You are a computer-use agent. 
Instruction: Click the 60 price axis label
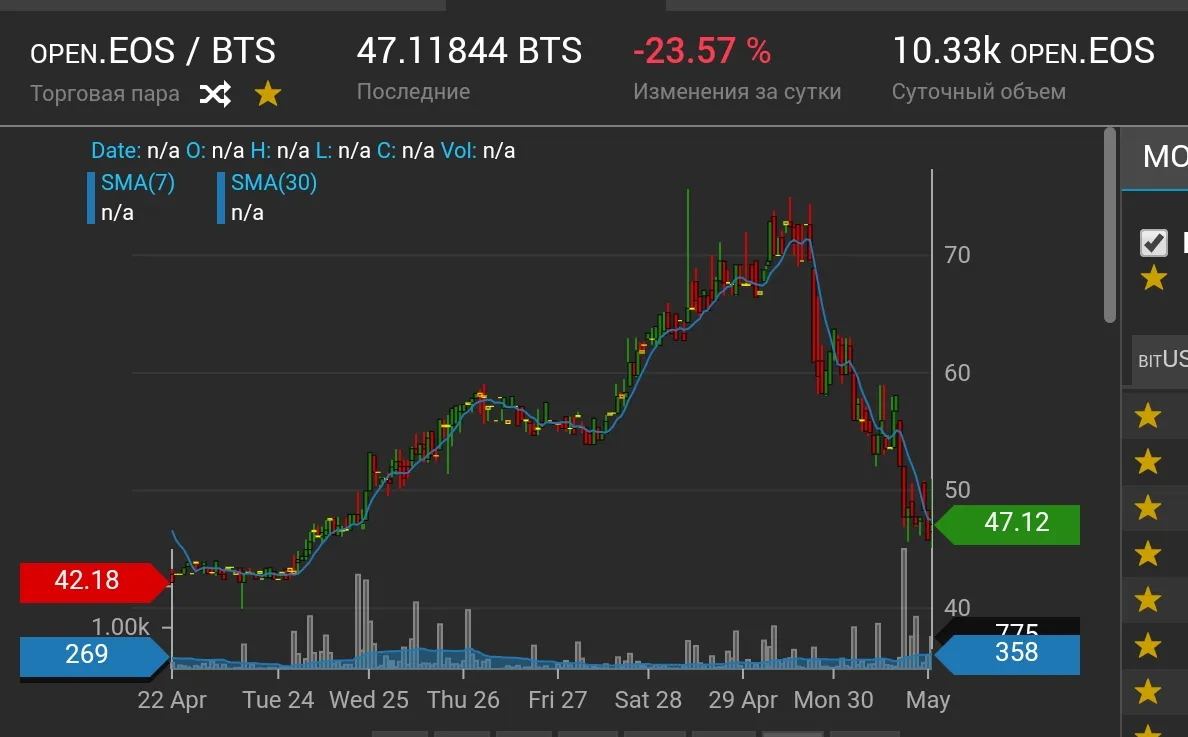tap(957, 373)
